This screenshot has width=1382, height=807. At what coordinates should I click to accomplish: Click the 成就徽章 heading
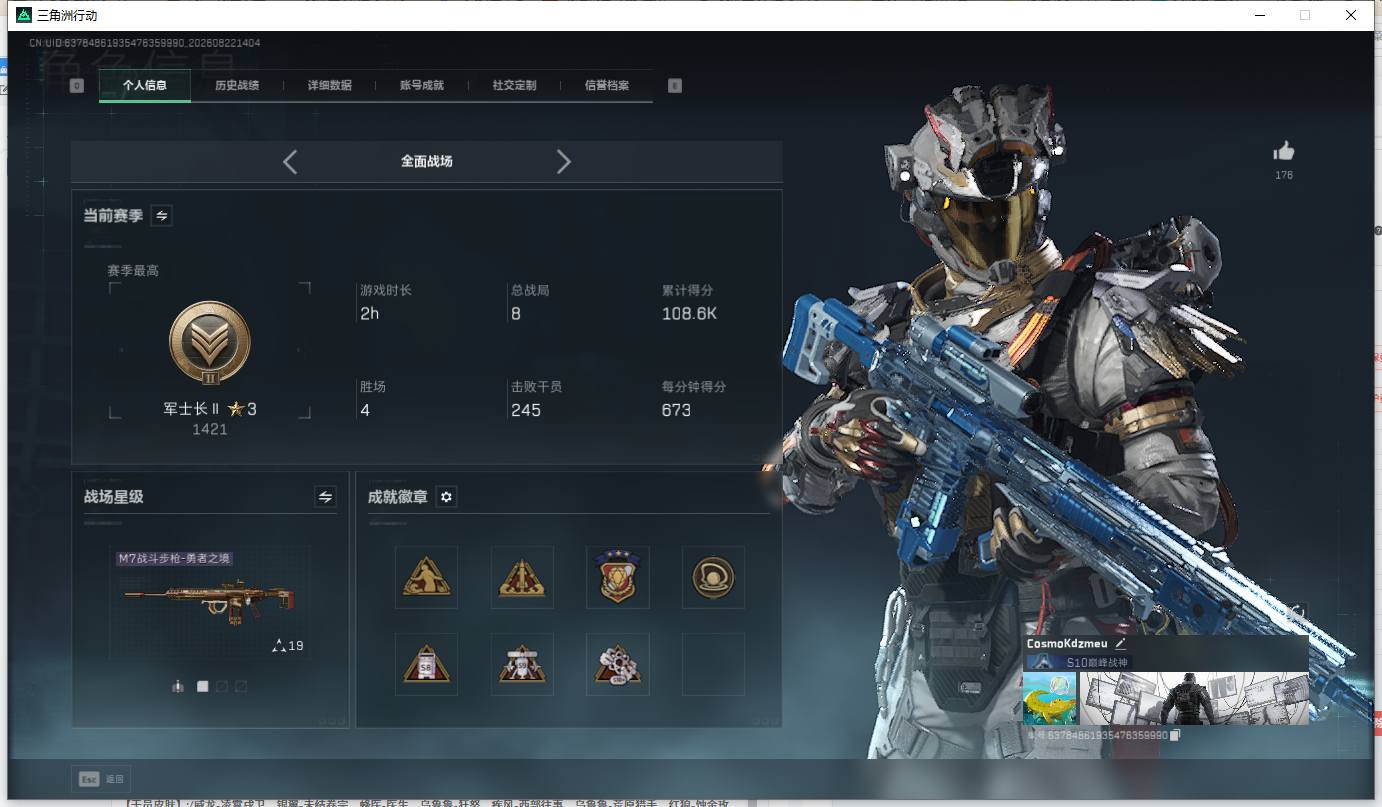[x=398, y=496]
